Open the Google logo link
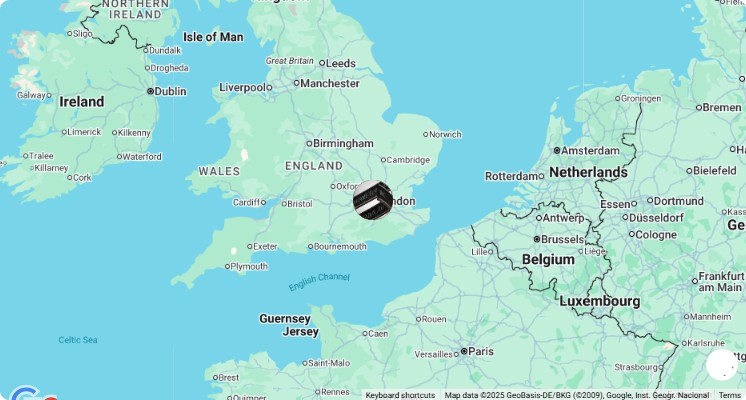This screenshot has width=746, height=400. click(31, 394)
